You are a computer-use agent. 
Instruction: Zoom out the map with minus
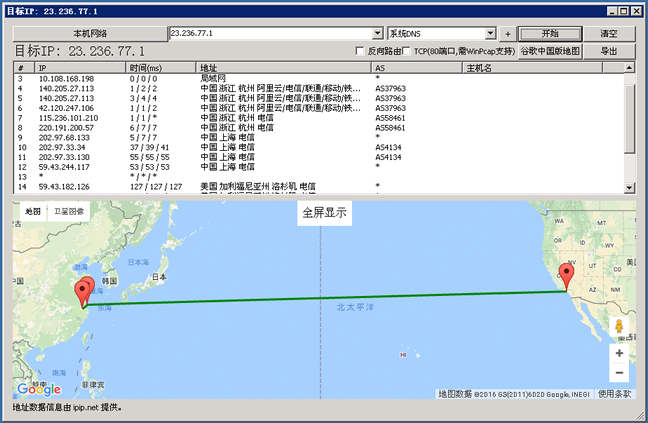coord(619,373)
